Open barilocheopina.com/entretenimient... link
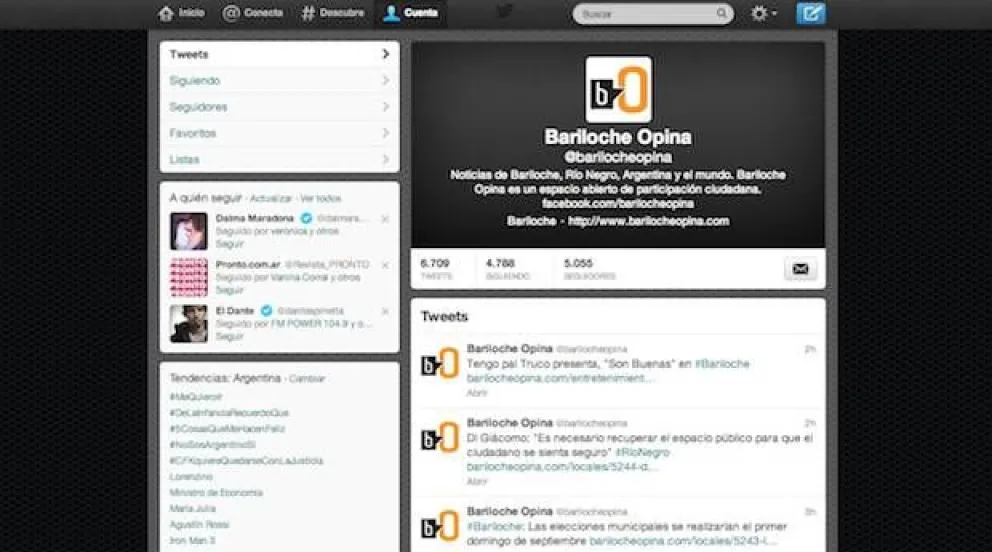992x552 pixels. (559, 378)
